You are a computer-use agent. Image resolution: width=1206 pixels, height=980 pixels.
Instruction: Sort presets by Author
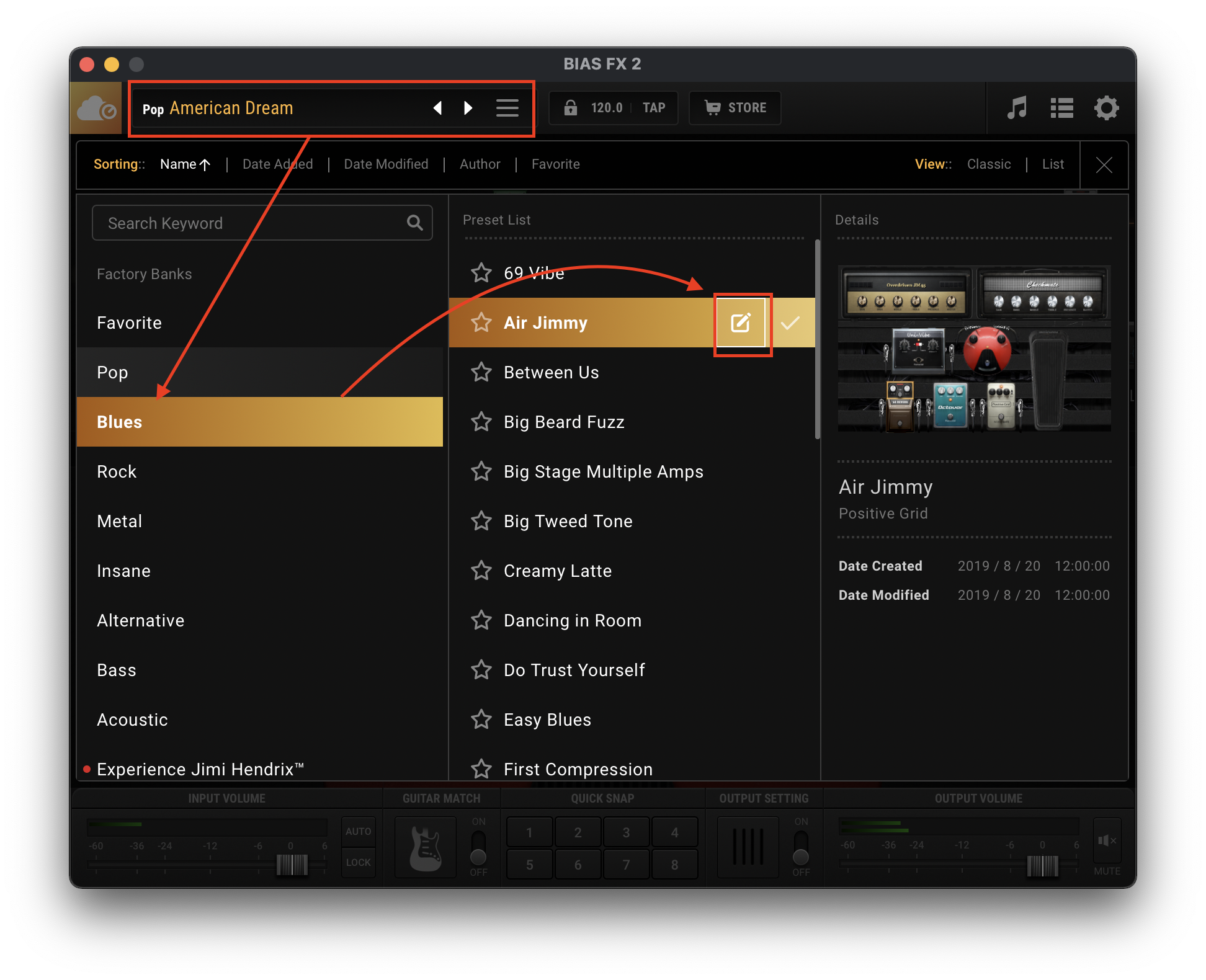tap(480, 164)
